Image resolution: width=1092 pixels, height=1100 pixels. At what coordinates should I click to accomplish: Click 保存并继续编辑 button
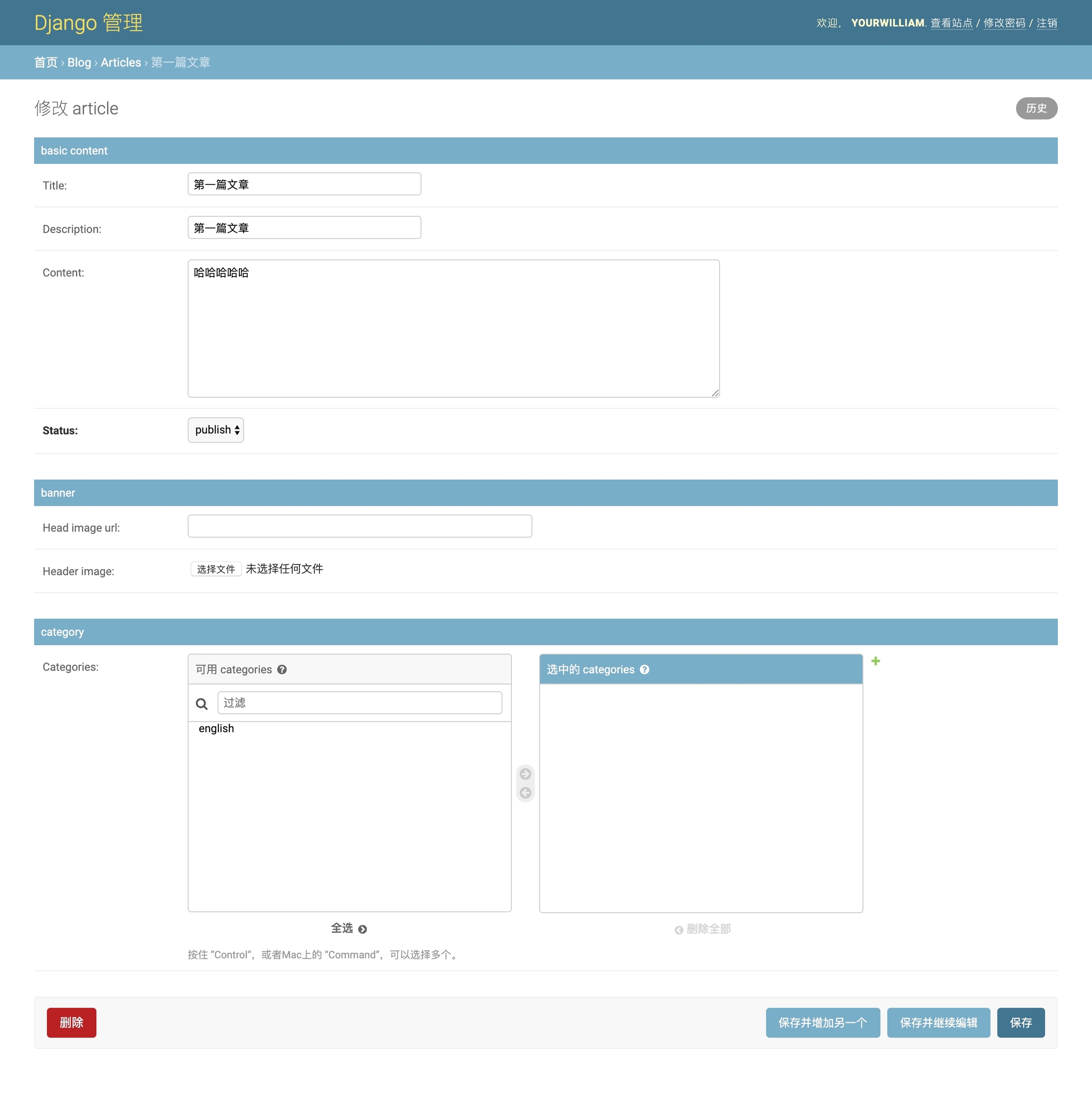[938, 1023]
